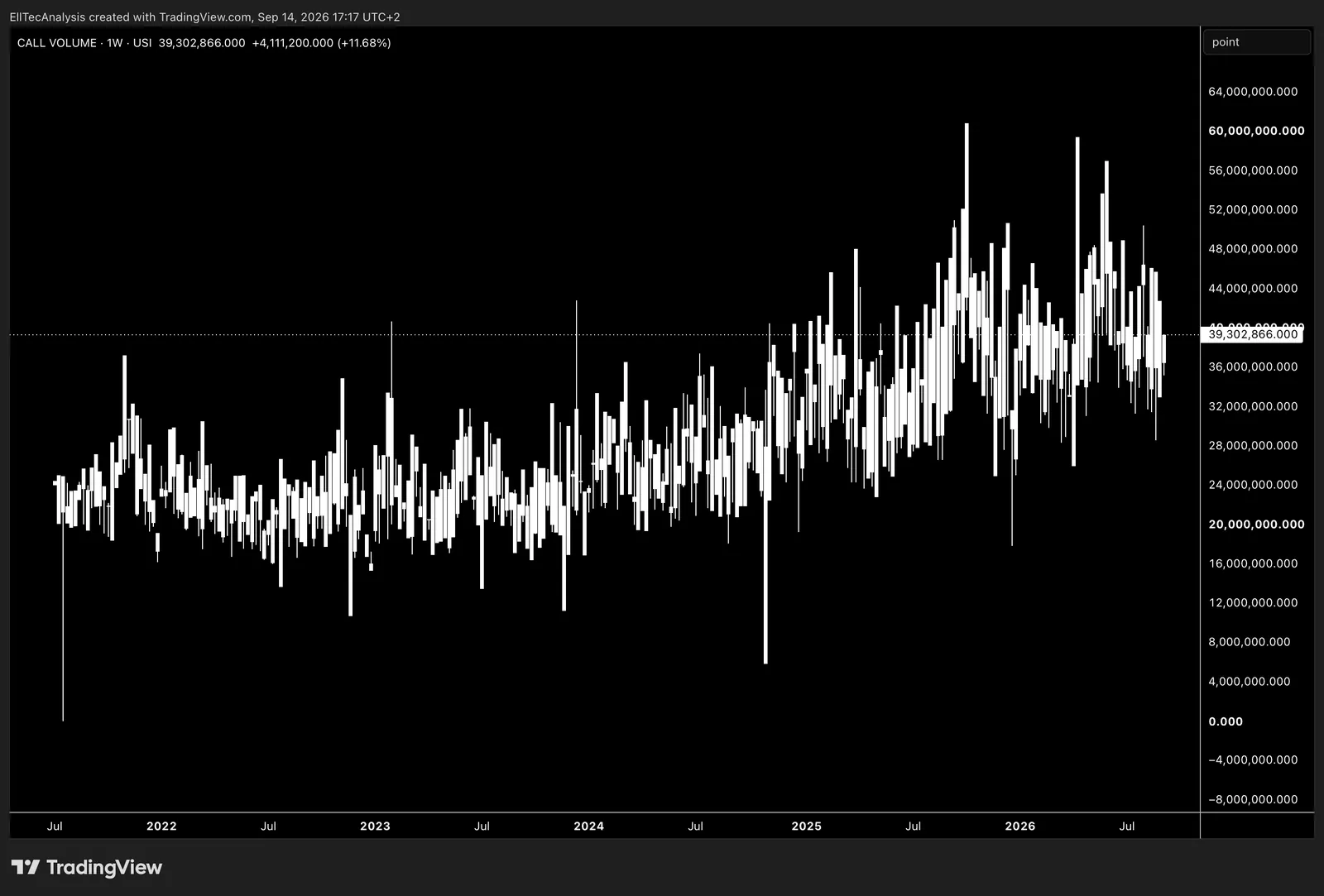Click the 2025 time axis label

(807, 826)
